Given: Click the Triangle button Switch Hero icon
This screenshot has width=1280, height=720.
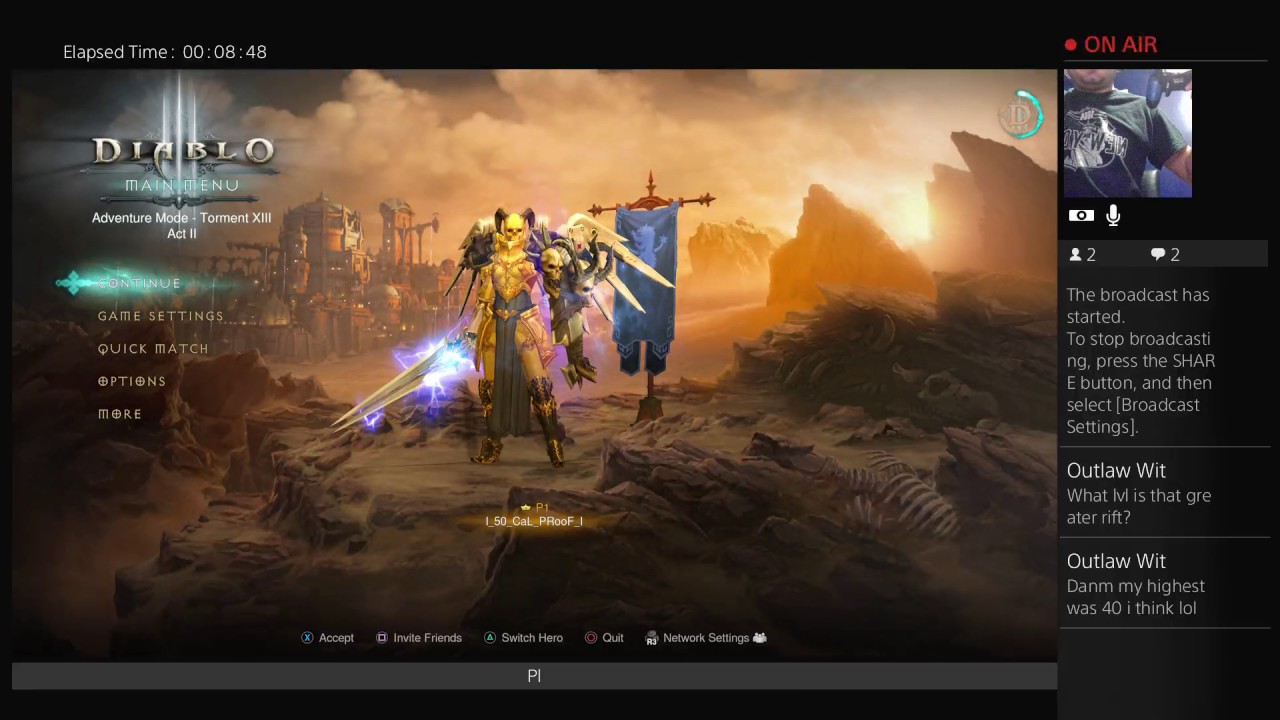Looking at the screenshot, I should (x=490, y=638).
